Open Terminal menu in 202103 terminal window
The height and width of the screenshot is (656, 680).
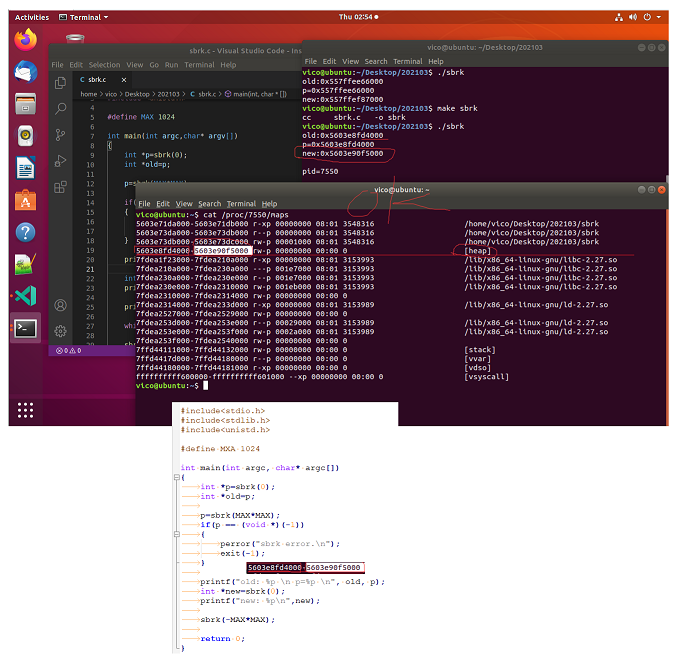[408, 62]
